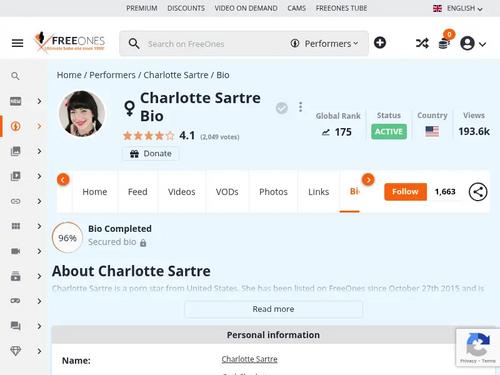Switch to the Photos tab
Image resolution: width=500 pixels, height=375 pixels.
pyautogui.click(x=273, y=192)
